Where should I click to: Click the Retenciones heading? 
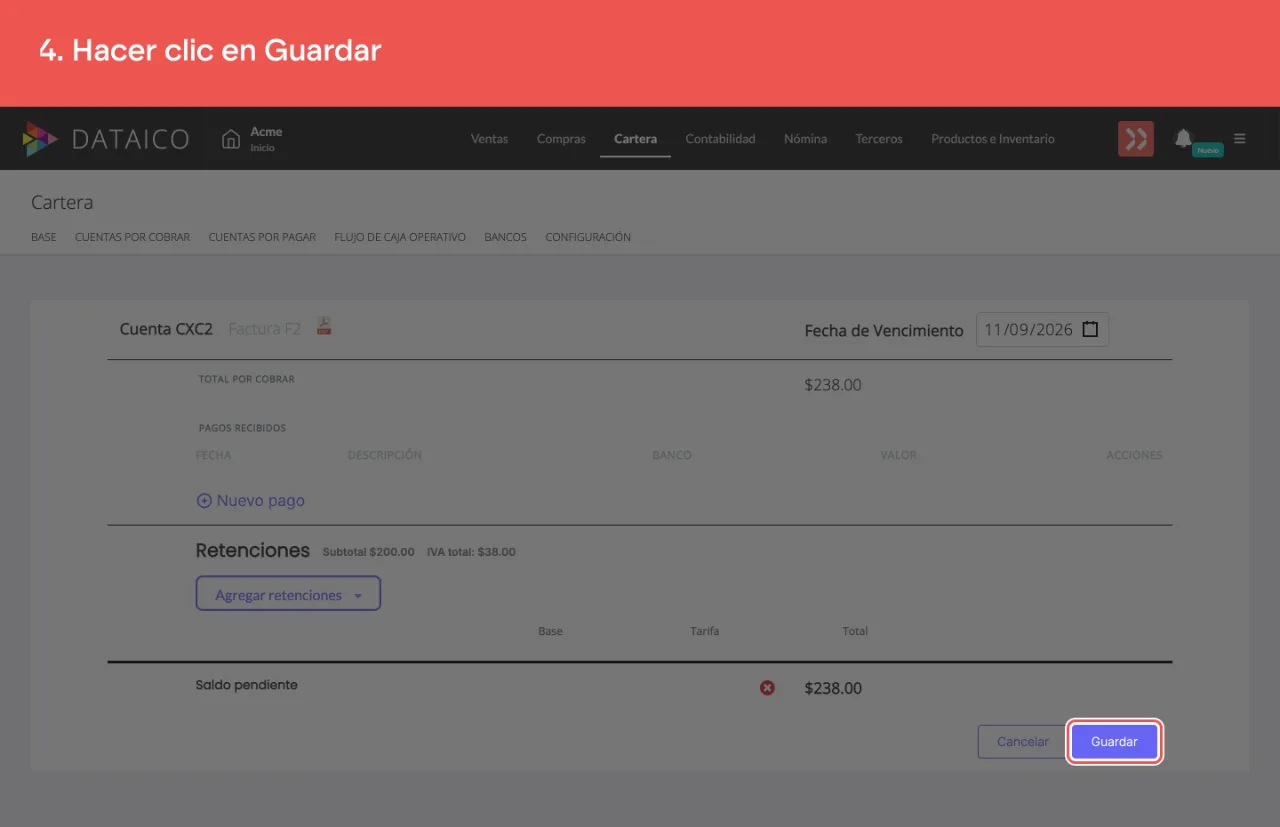coord(253,550)
